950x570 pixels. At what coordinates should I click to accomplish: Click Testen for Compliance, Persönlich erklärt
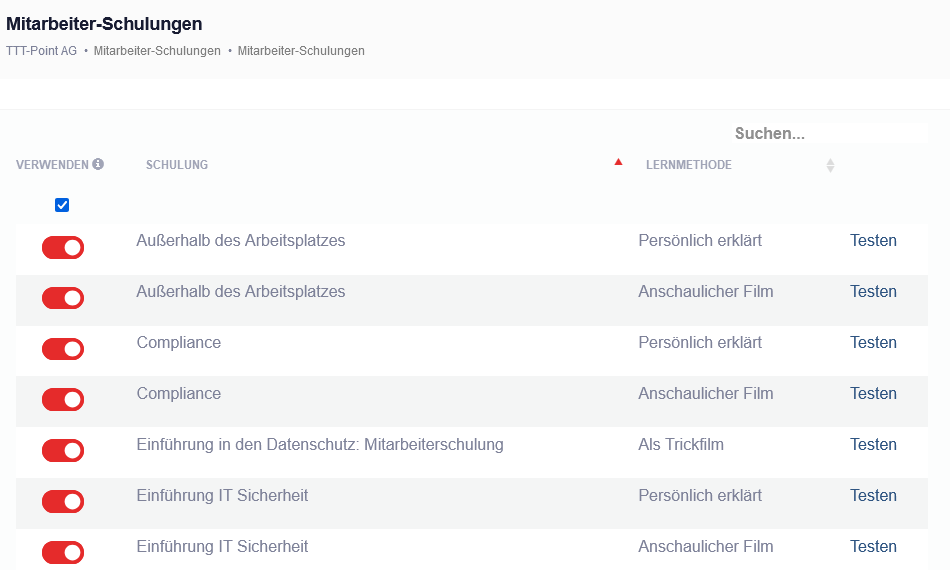[x=873, y=343]
